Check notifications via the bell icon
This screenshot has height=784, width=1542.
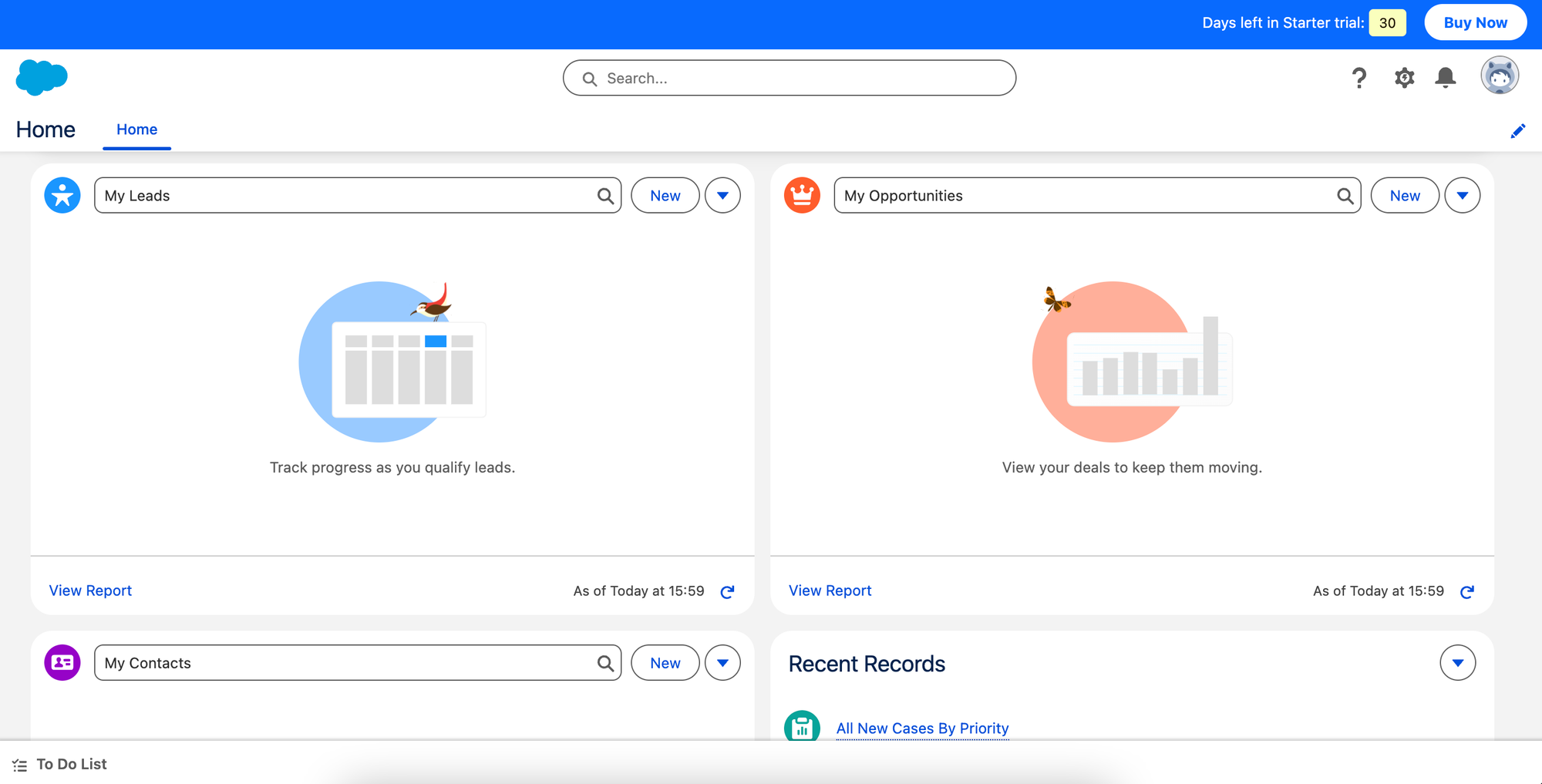coord(1446,78)
